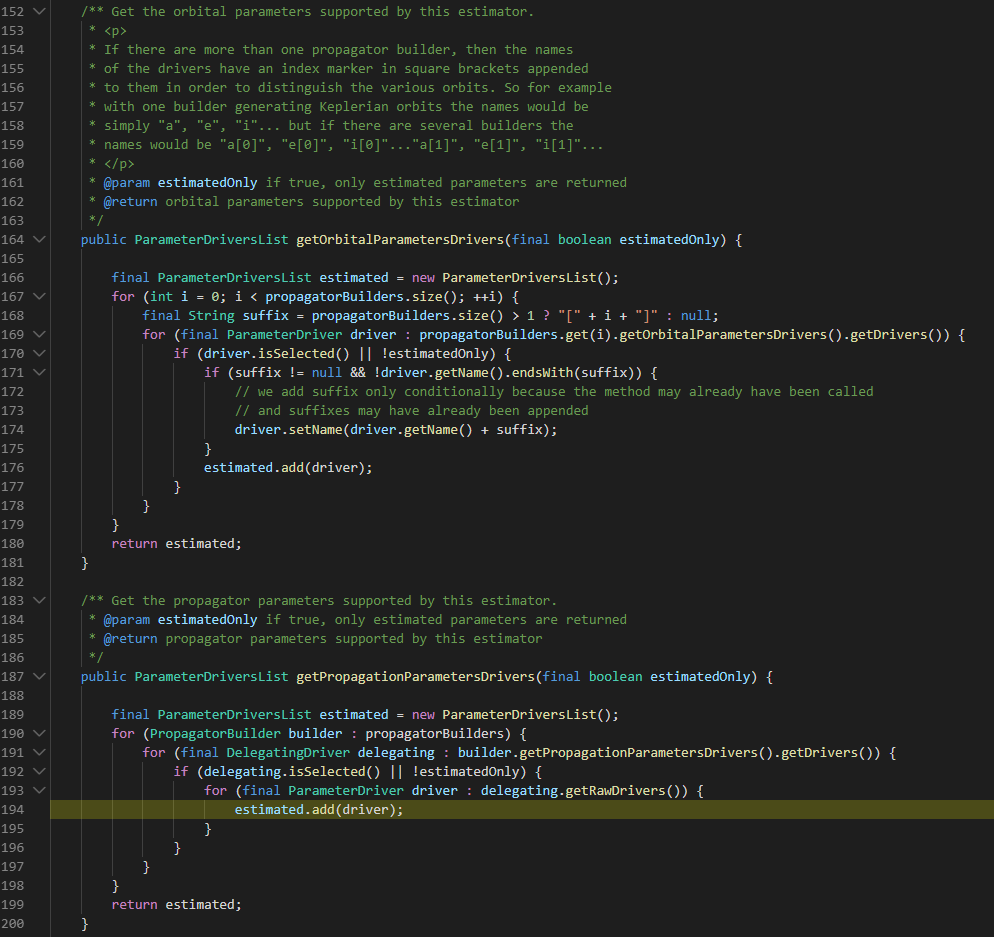
Task: Click line number 160 in the gutter
Action: point(13,164)
